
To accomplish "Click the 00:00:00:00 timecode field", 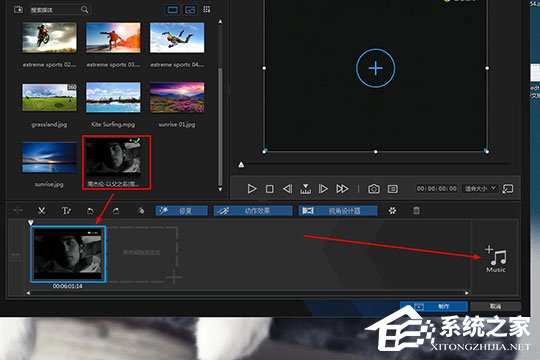I will tap(437, 188).
